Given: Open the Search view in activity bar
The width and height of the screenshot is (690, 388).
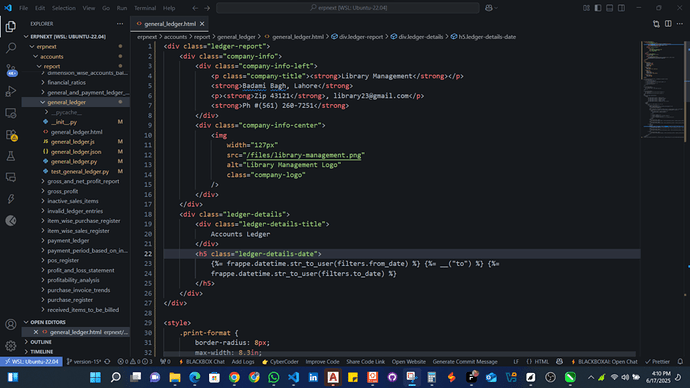Looking at the screenshot, I should pos(11,48).
